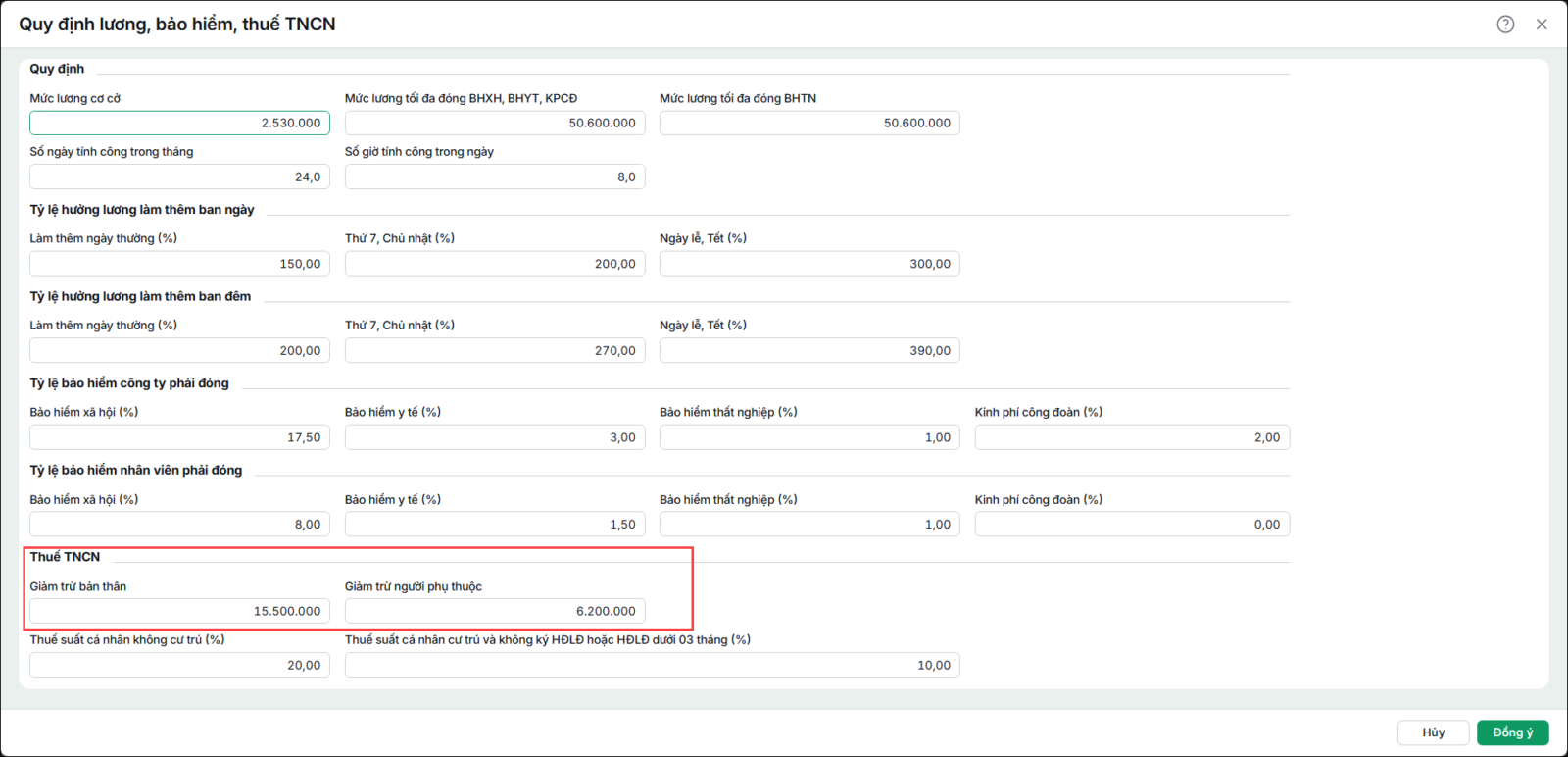The height and width of the screenshot is (757, 1568).
Task: Click the Quy định section heading
Action: (x=57, y=69)
